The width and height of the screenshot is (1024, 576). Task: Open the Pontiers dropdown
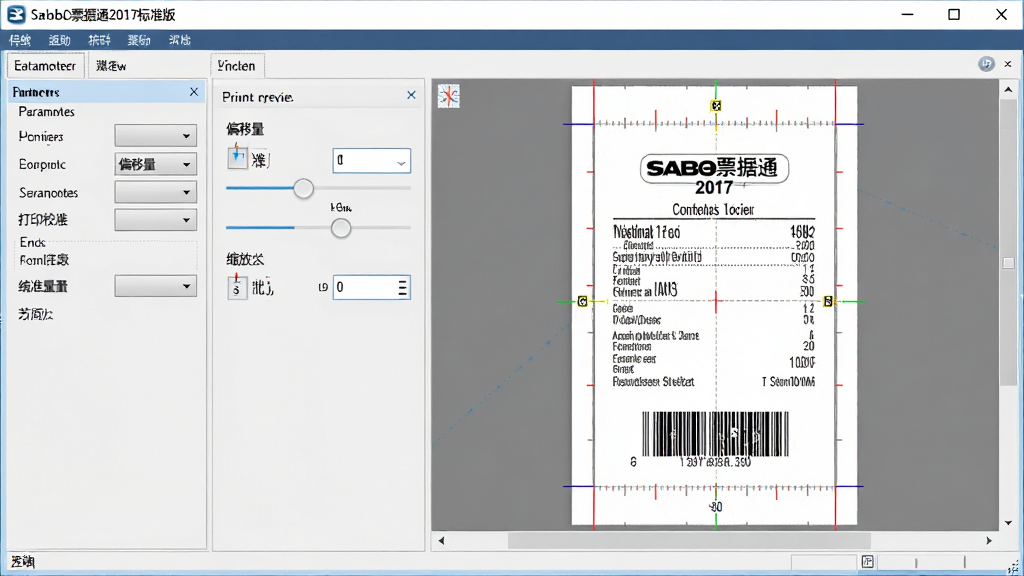[x=155, y=136]
